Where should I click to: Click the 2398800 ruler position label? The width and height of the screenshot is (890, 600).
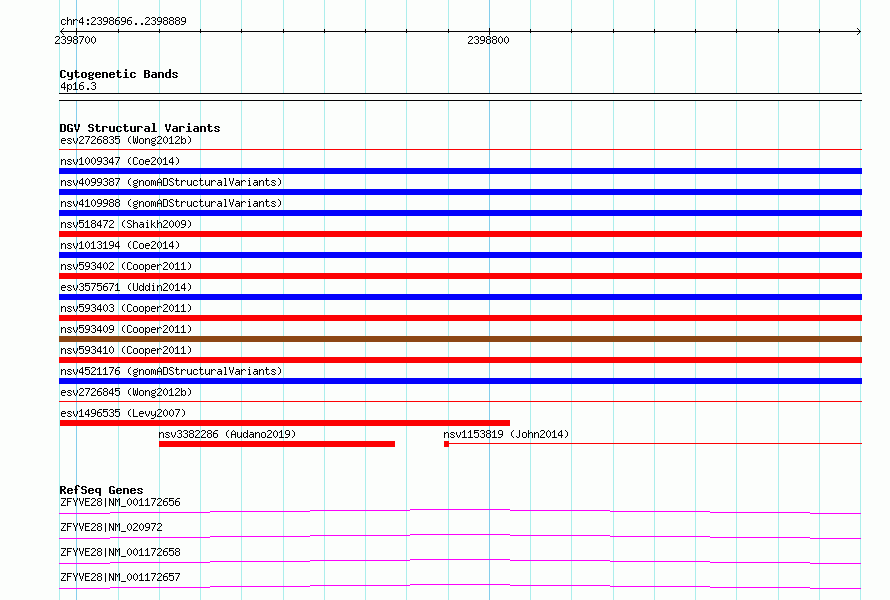click(488, 40)
